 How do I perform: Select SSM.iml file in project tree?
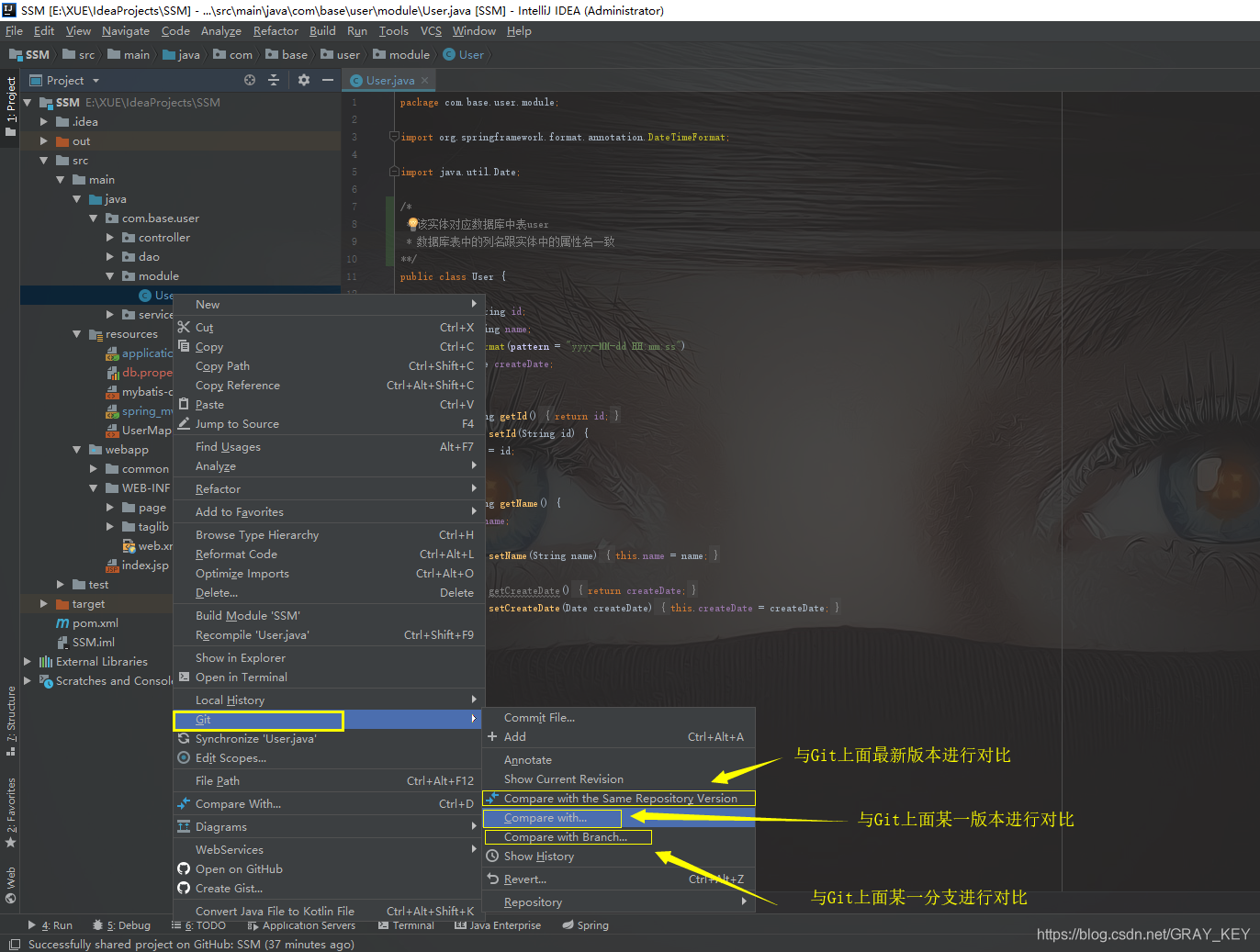(x=85, y=643)
